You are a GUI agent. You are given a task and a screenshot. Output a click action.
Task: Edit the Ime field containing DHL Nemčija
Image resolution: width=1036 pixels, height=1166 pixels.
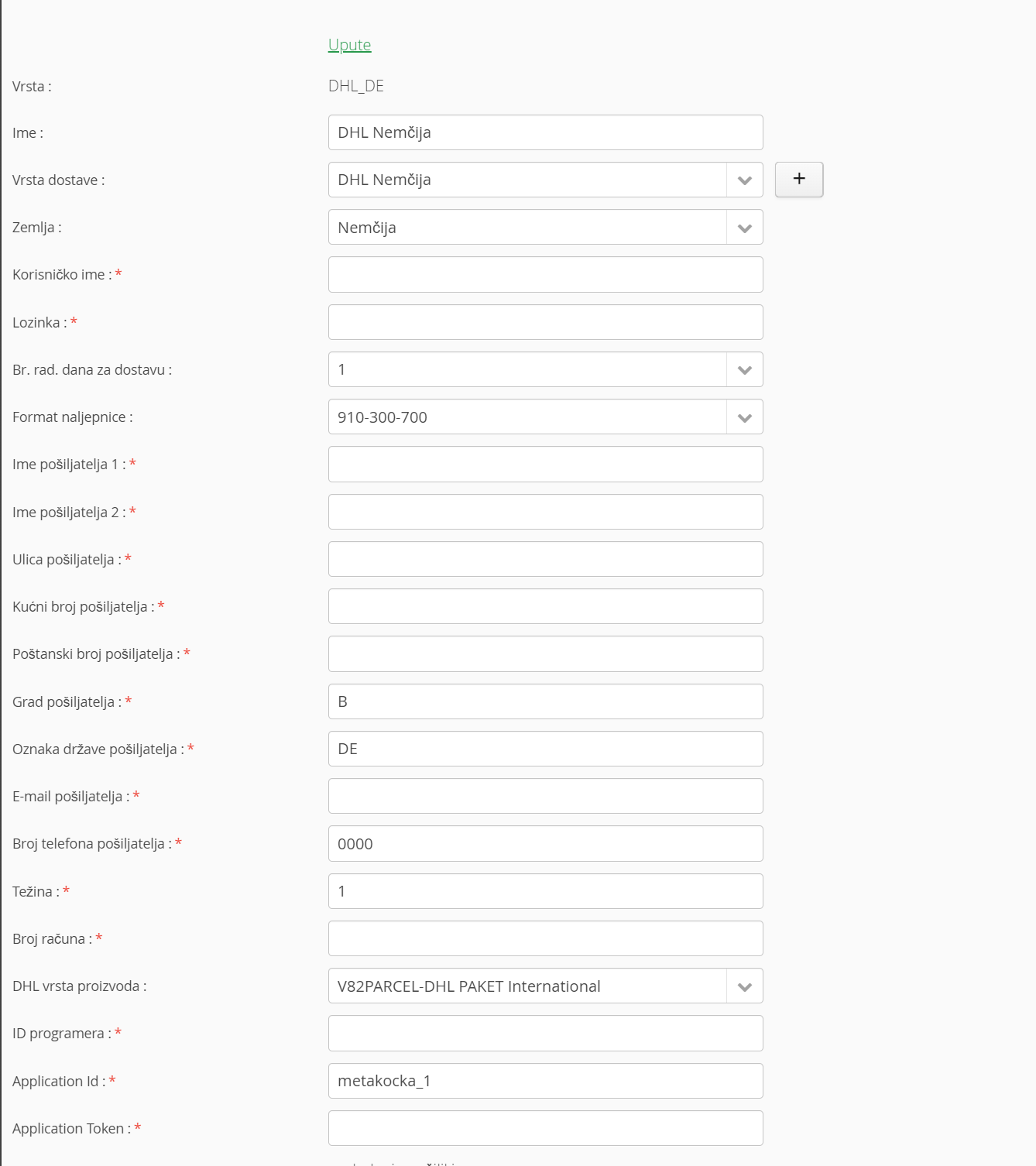point(546,132)
